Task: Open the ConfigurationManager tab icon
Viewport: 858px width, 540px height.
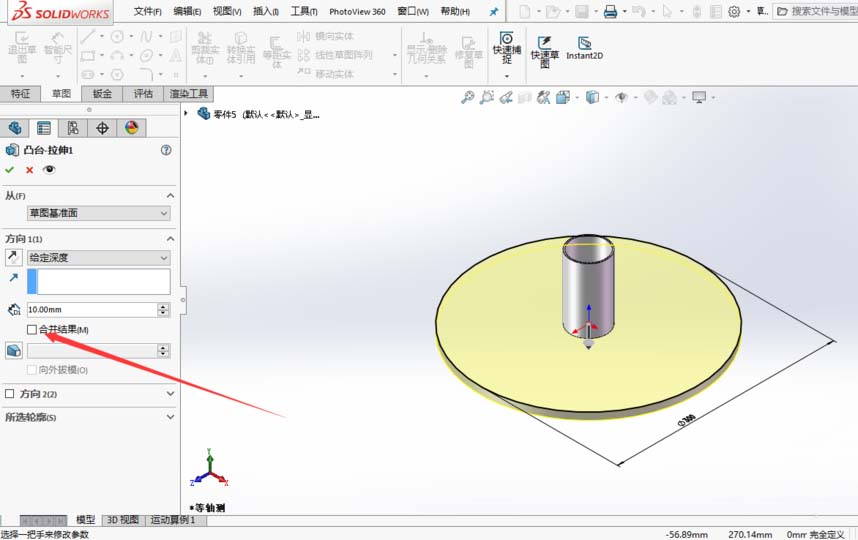Action: click(73, 128)
